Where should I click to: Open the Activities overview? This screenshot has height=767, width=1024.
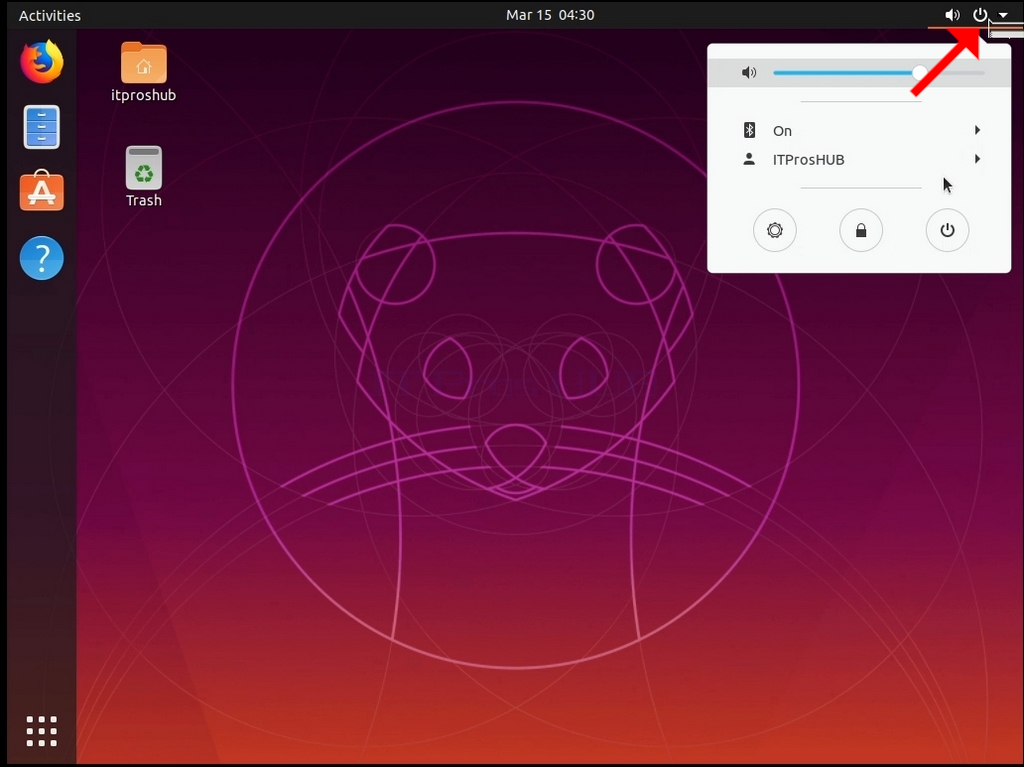pyautogui.click(x=50, y=15)
